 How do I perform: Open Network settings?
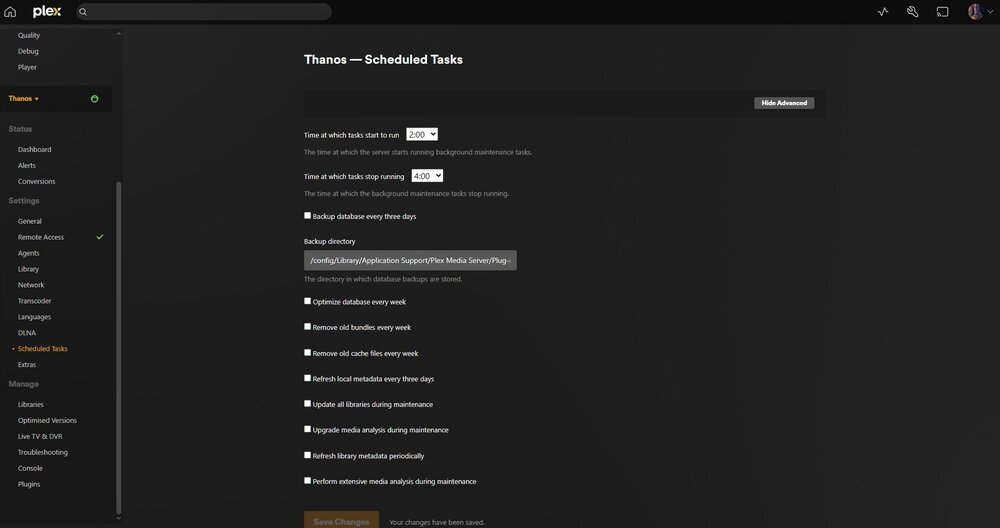[31, 285]
